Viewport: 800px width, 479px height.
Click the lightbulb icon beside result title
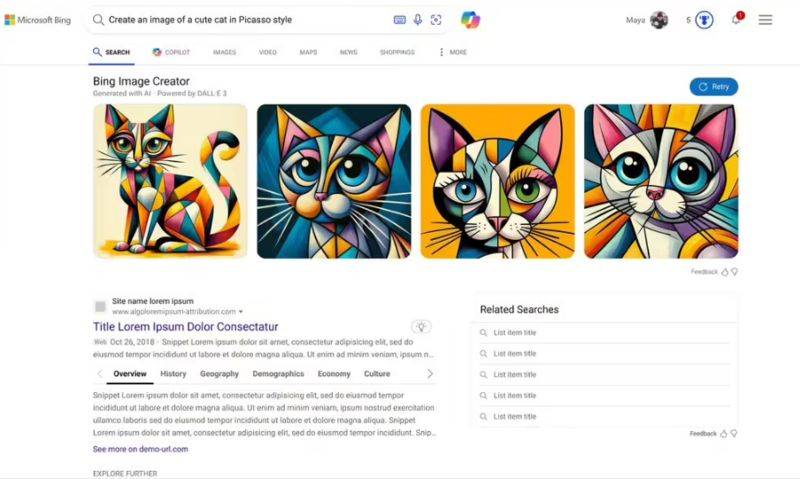click(422, 327)
